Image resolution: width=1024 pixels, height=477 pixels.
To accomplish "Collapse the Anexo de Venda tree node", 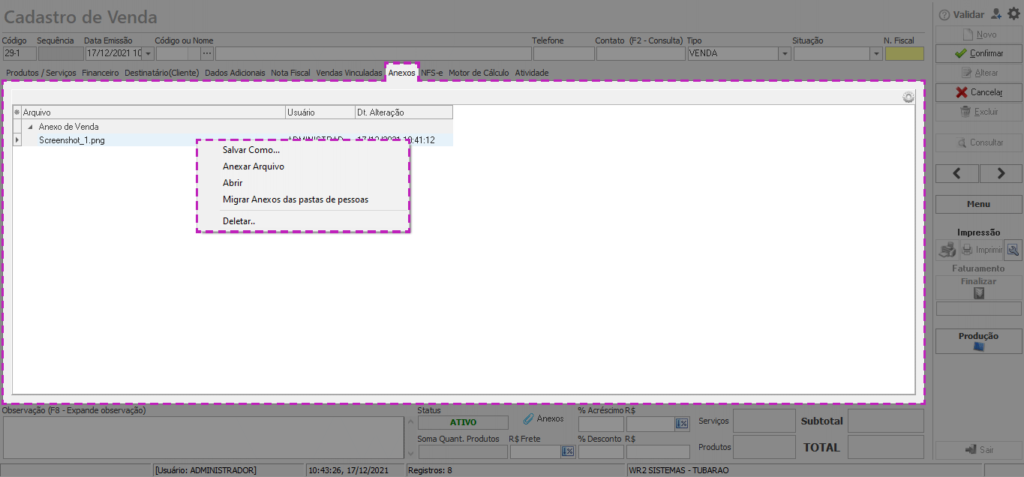I will click(x=29, y=127).
